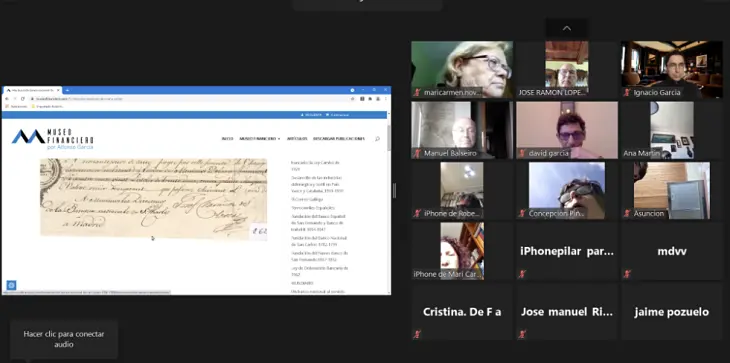Click the shared-screen divider handle

point(394,190)
